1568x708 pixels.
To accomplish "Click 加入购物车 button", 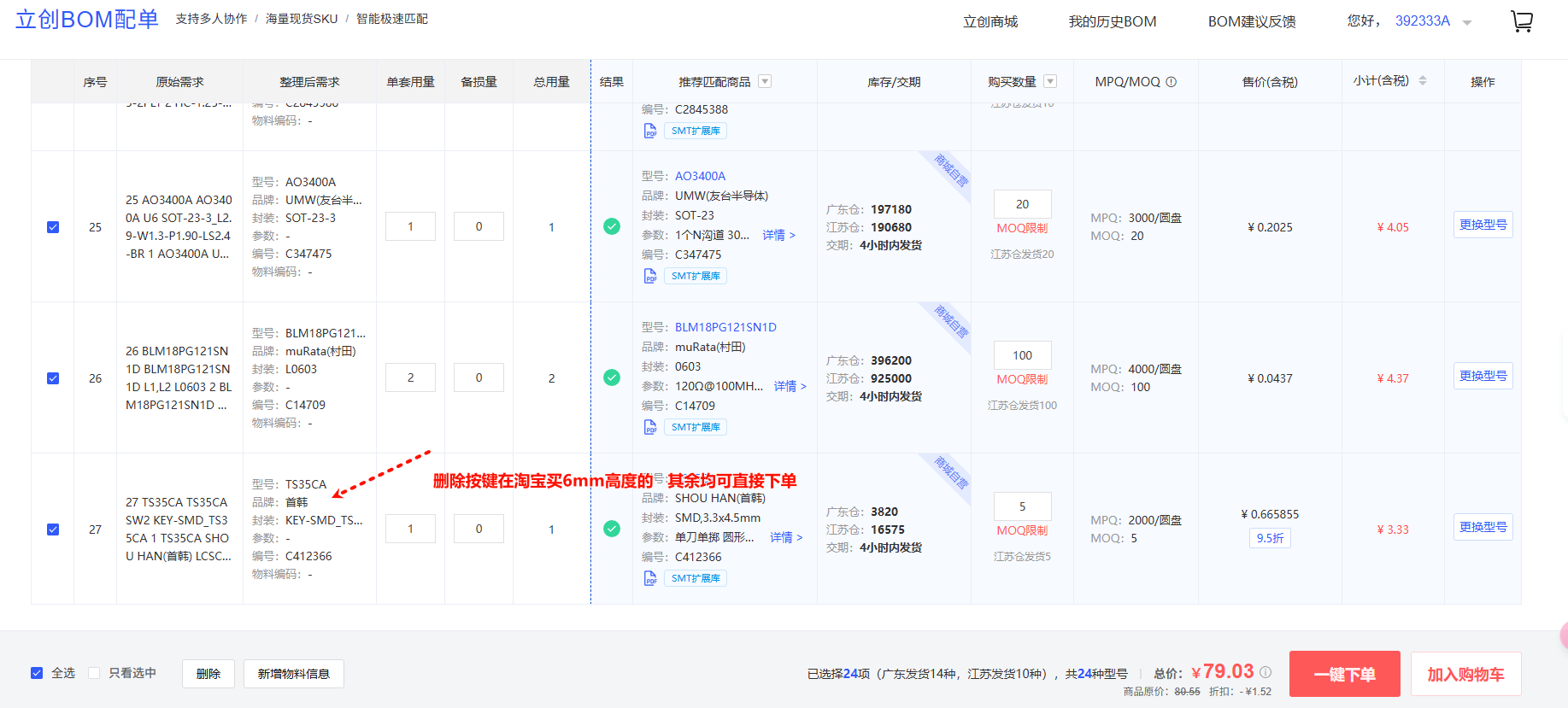I will 1465,674.
